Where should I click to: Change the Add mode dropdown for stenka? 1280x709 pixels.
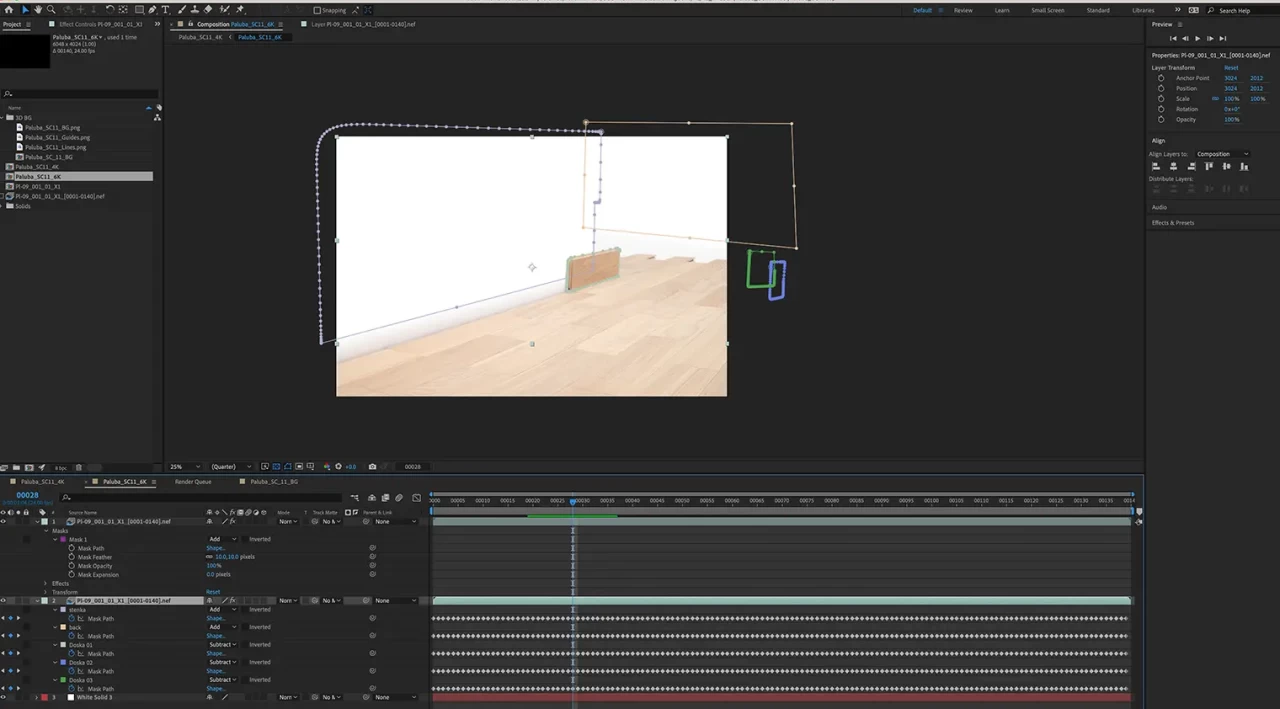pos(222,609)
